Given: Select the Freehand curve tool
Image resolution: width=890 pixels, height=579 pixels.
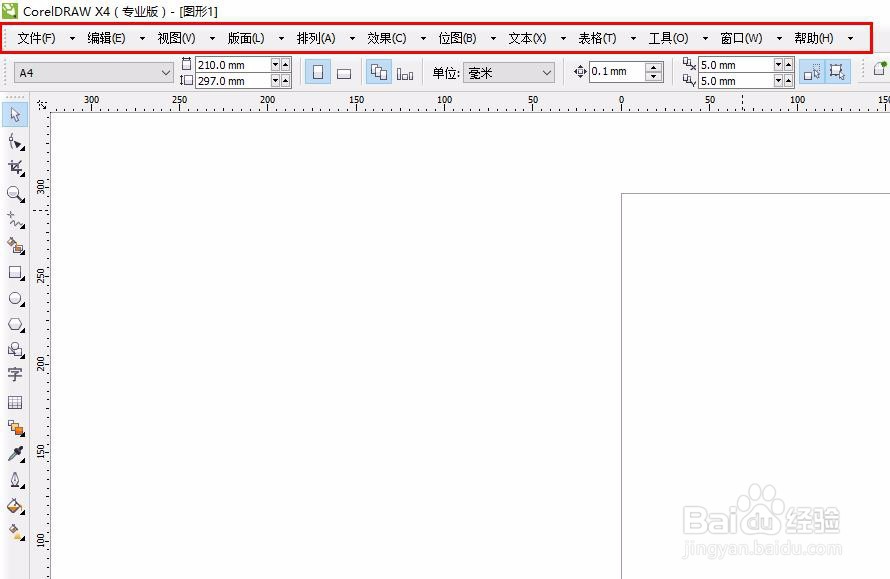Looking at the screenshot, I should click(15, 220).
